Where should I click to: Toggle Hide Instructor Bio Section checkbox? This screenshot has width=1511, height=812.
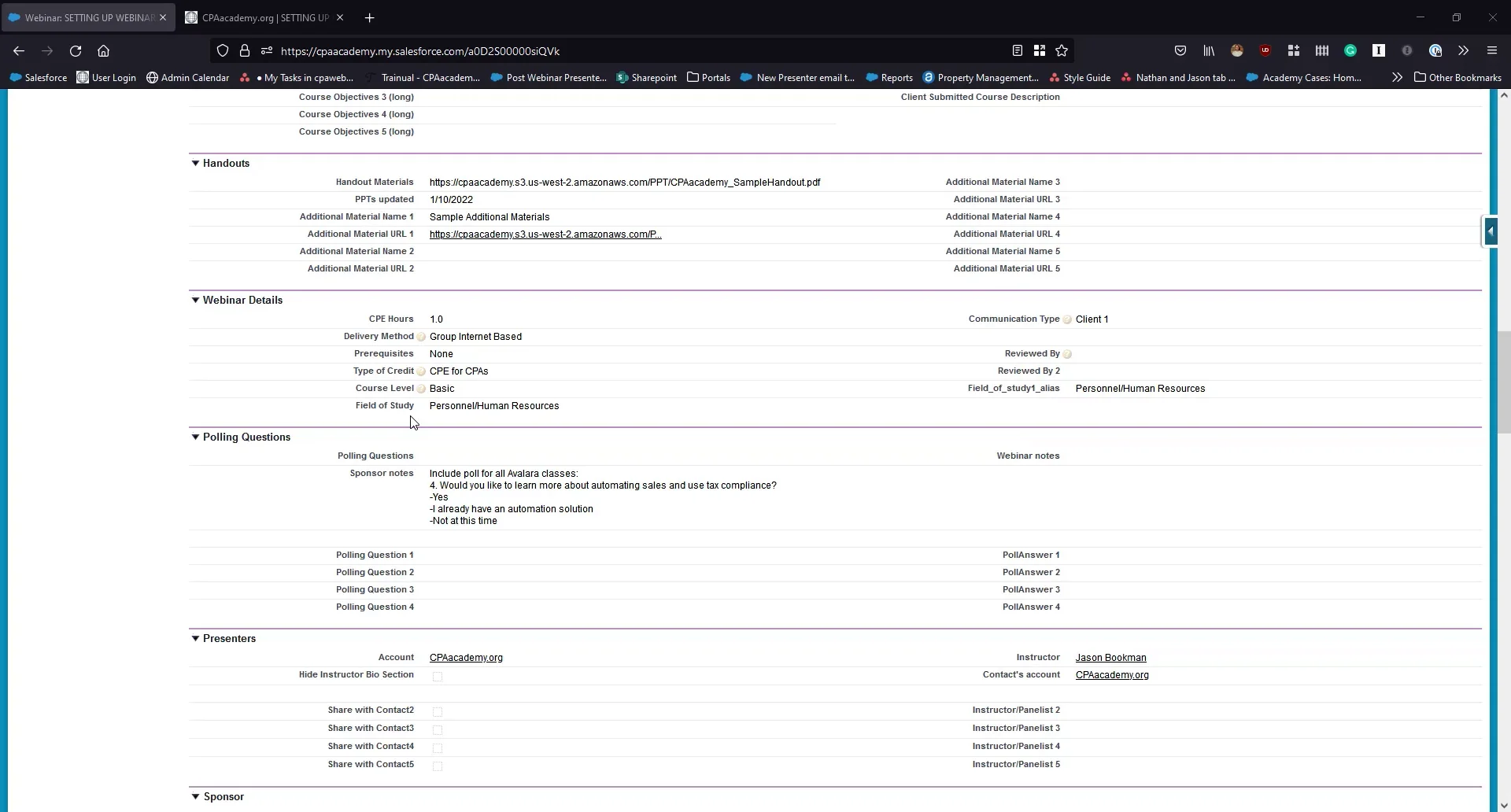438,677
